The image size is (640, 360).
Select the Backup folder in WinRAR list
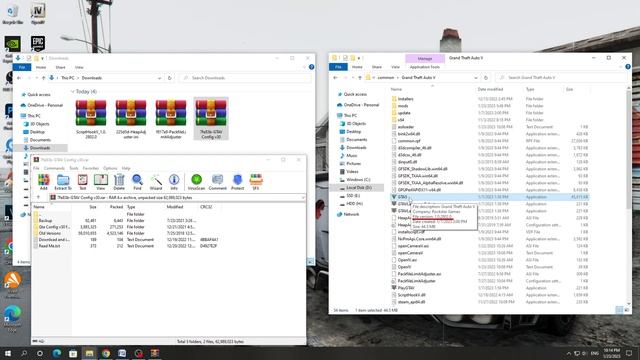point(45,220)
